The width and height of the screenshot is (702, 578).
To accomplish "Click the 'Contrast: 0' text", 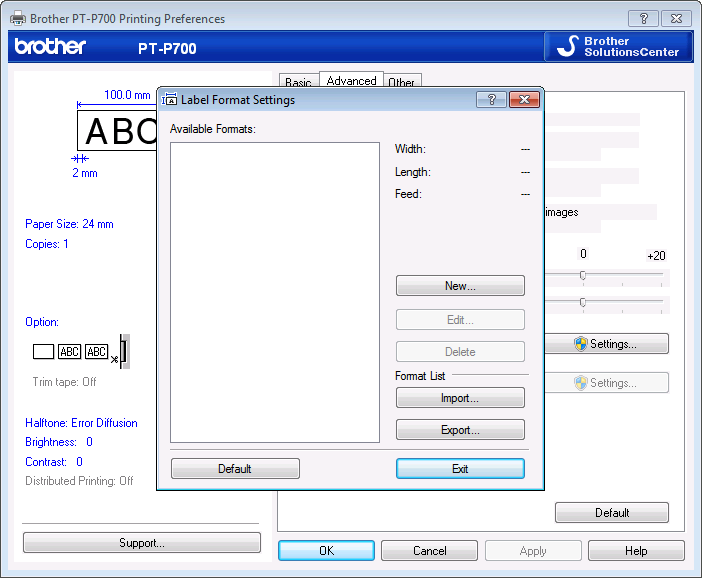I will click(54, 462).
